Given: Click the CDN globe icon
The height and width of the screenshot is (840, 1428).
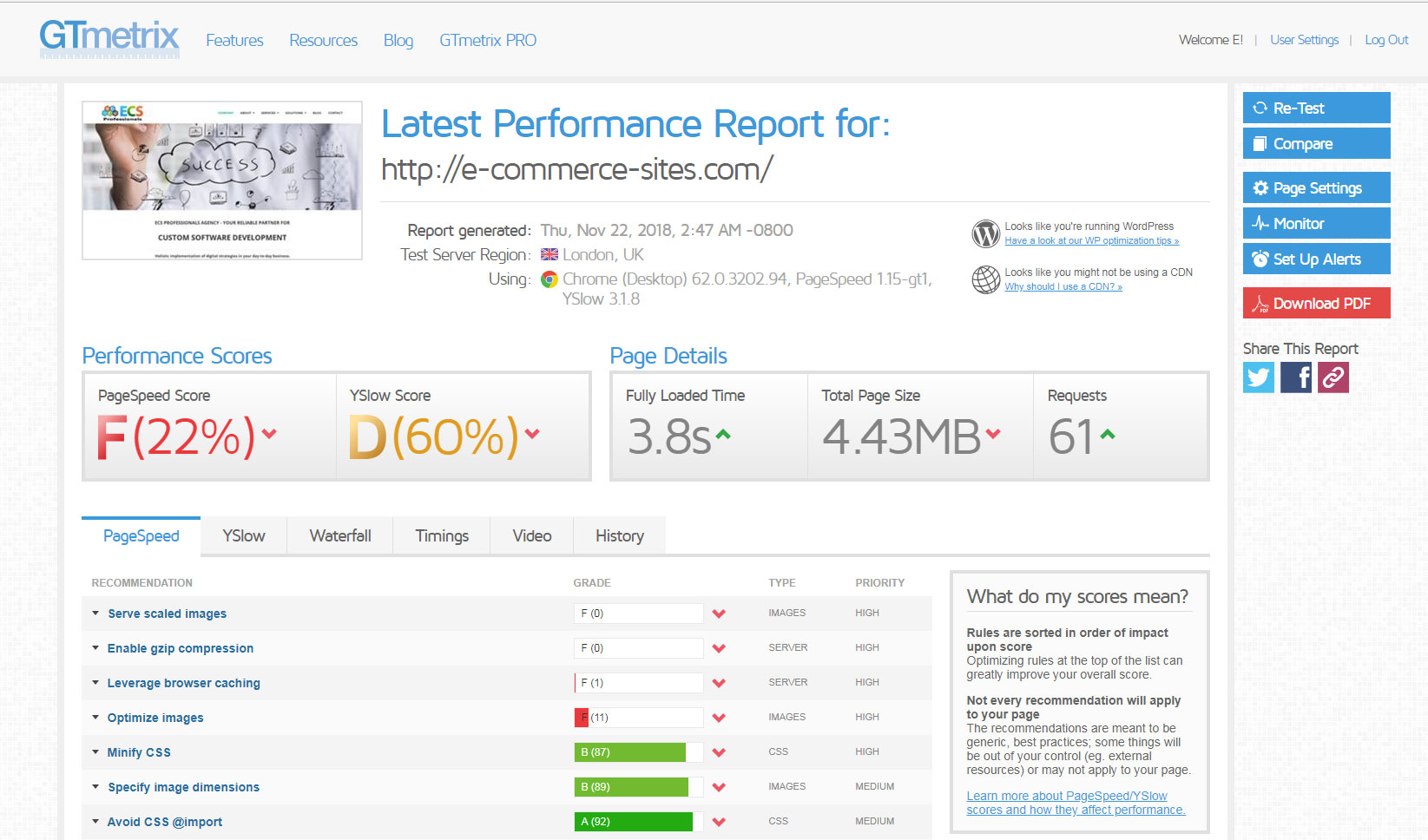Looking at the screenshot, I should tap(986, 279).
